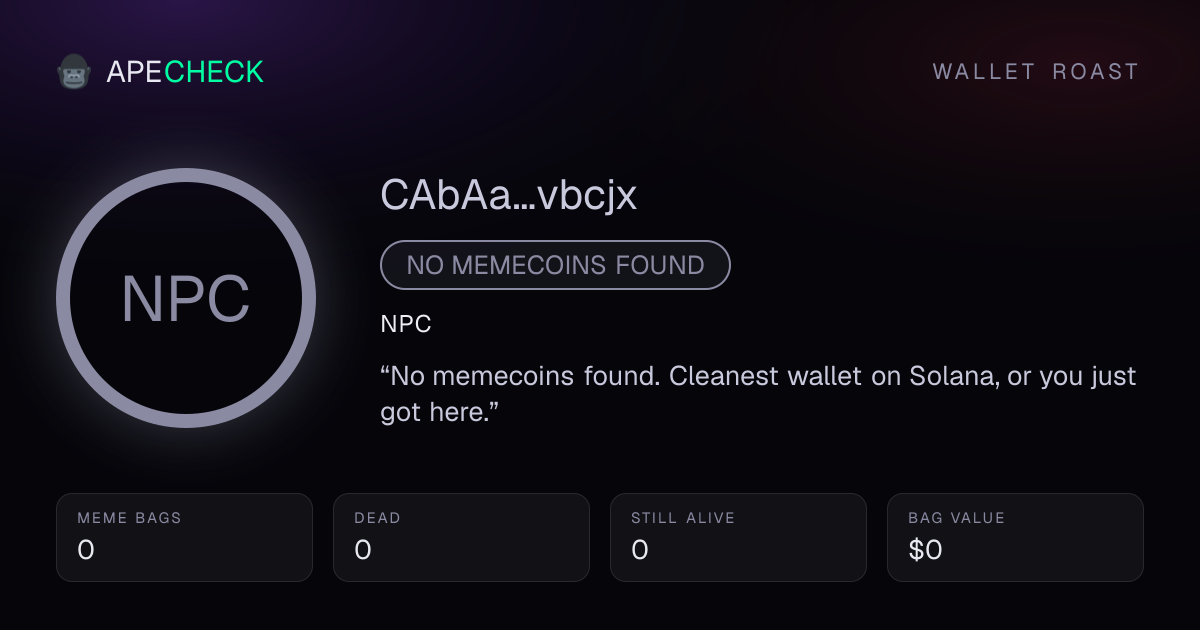Image resolution: width=1200 pixels, height=630 pixels.
Task: Click the gorilla logo icon
Action: 74,72
